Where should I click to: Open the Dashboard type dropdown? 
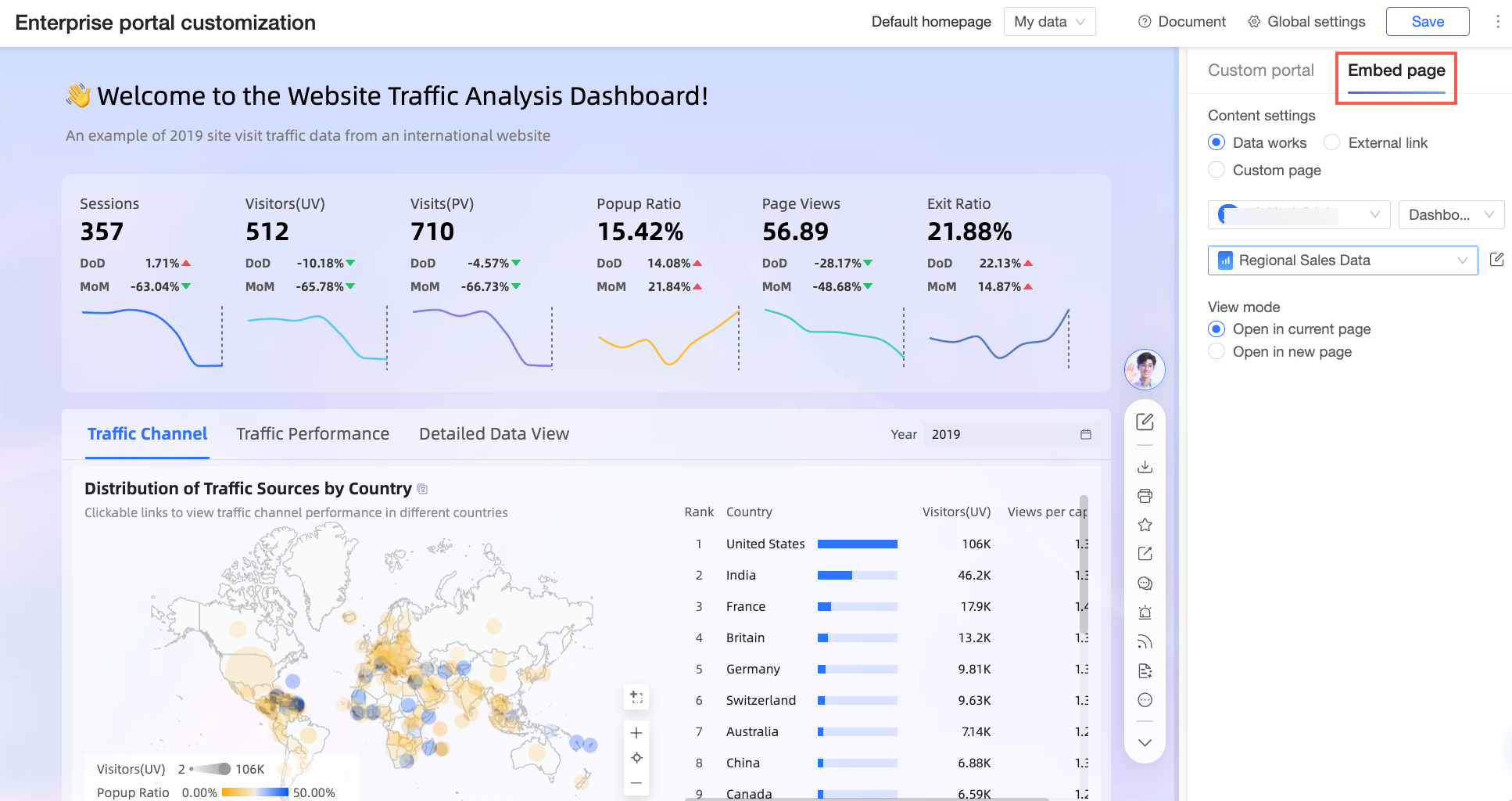[1451, 214]
